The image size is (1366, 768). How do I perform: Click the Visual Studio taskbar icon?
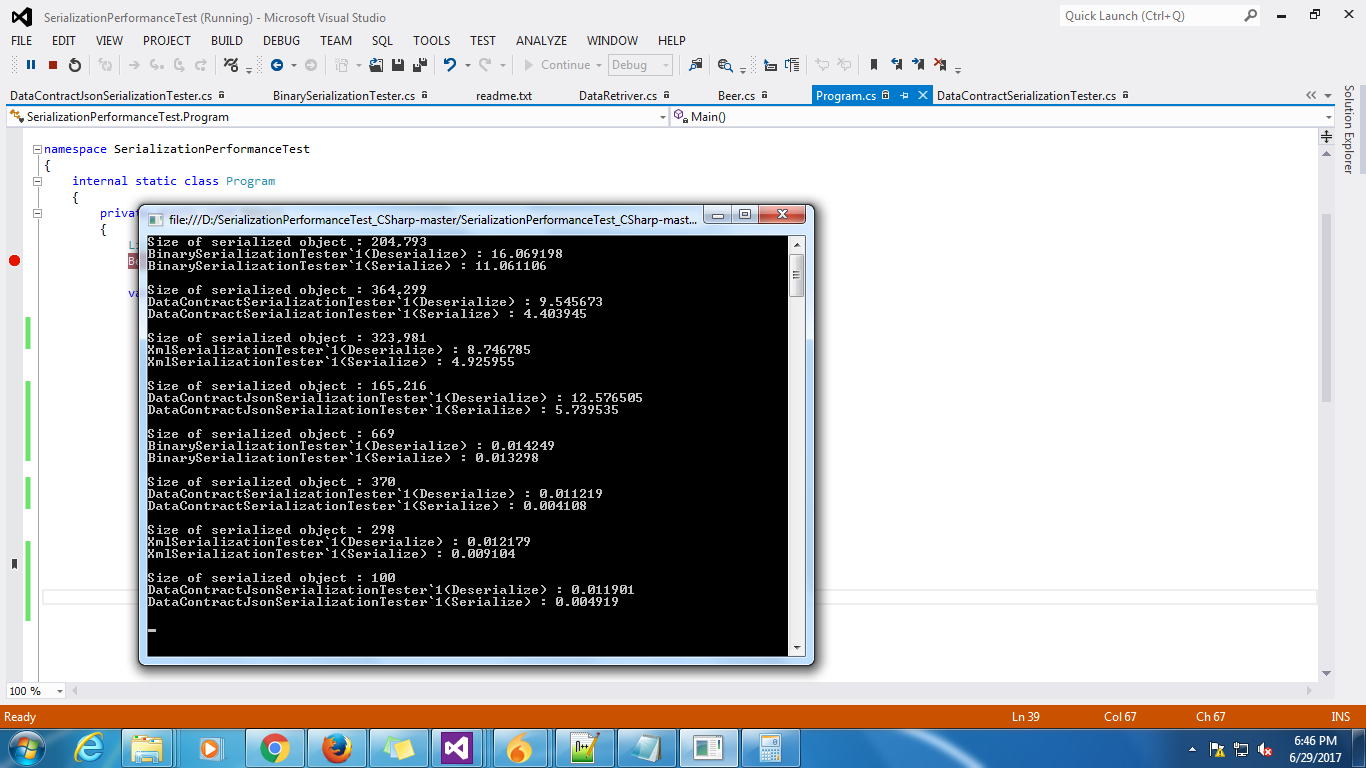point(457,748)
